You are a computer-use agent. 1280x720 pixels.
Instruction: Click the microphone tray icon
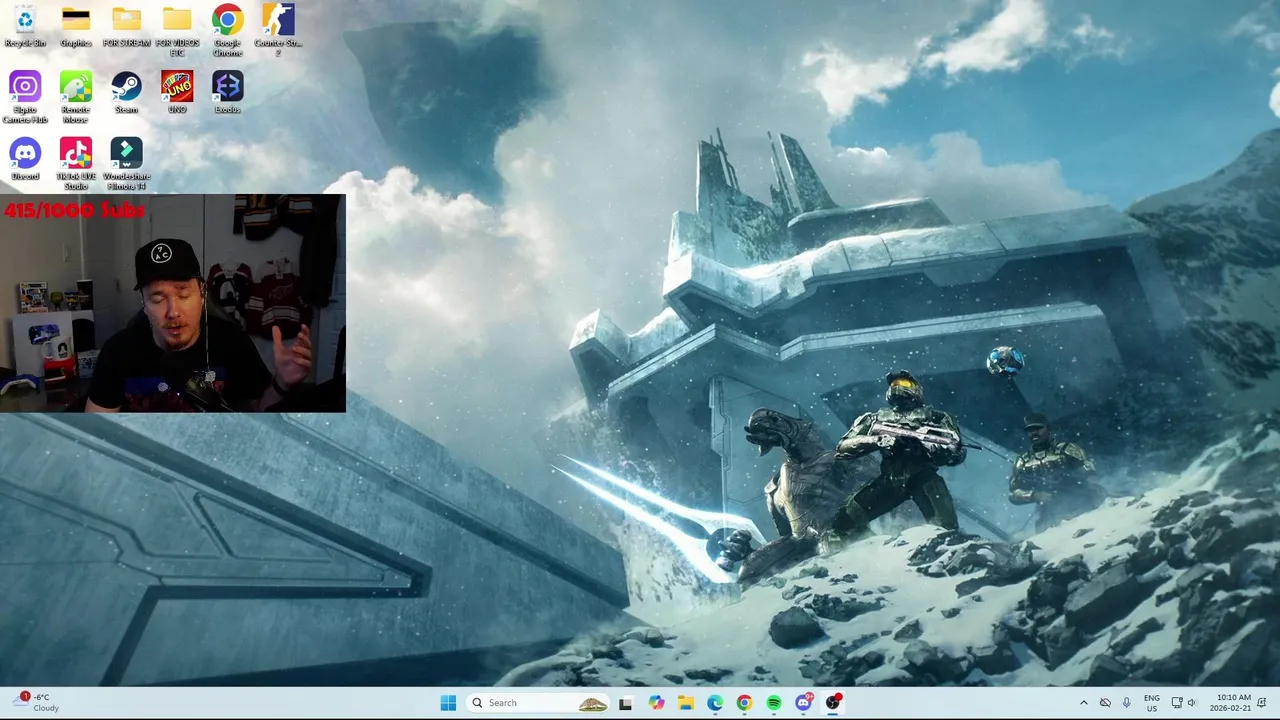pyautogui.click(x=1127, y=703)
